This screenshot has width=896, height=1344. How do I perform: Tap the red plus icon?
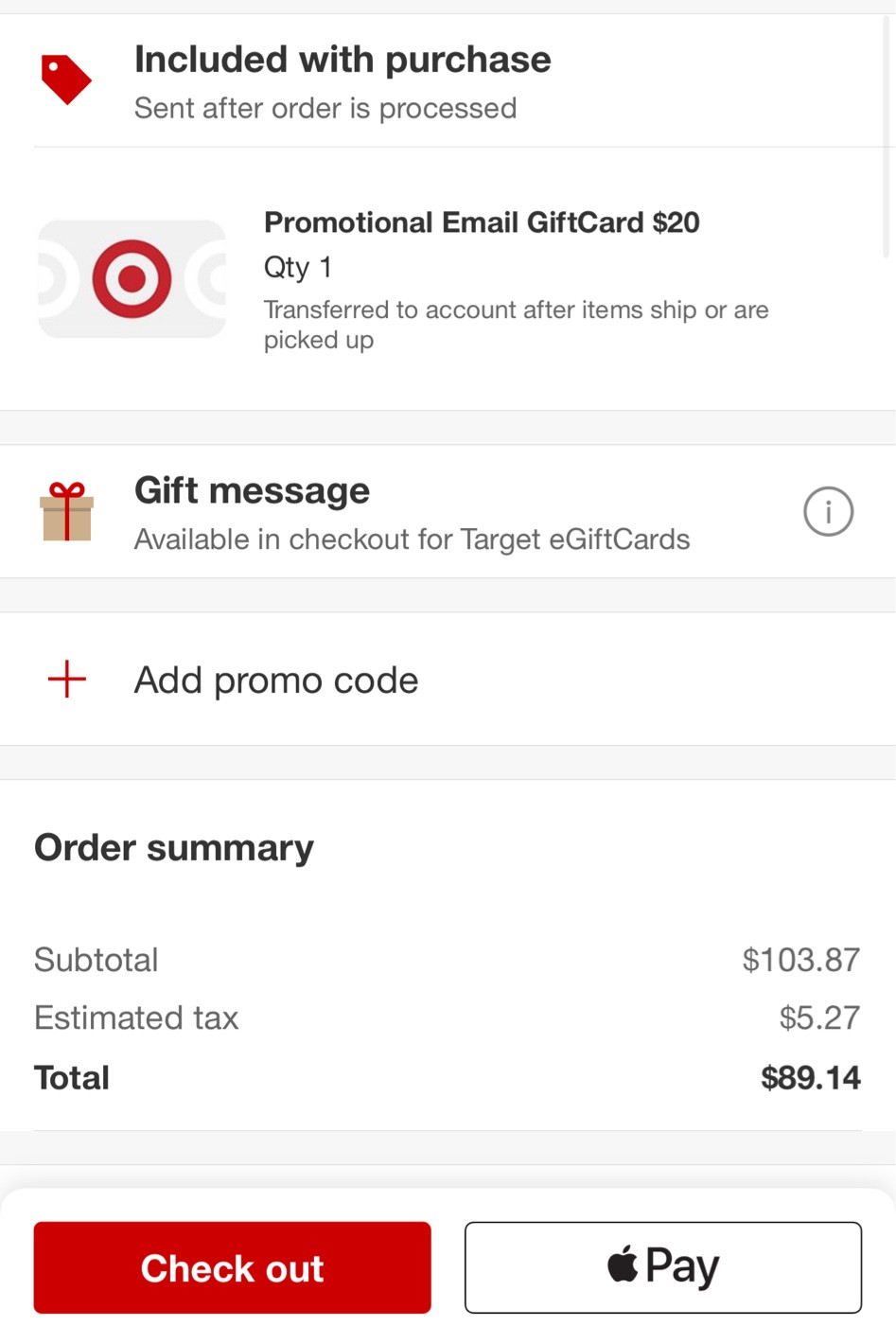pos(67,680)
